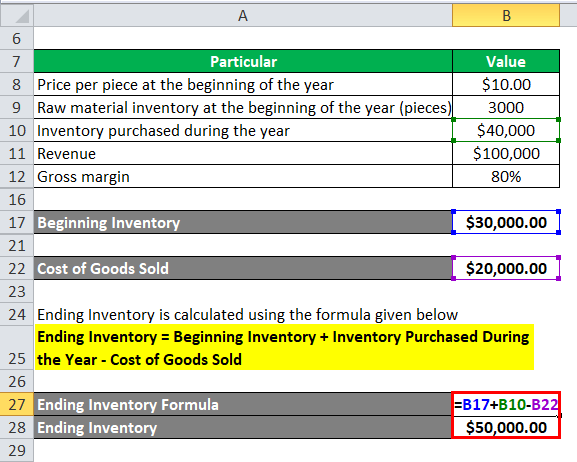This screenshot has height=462, width=577.
Task: Select the 80% value cell
Action: click(x=506, y=176)
